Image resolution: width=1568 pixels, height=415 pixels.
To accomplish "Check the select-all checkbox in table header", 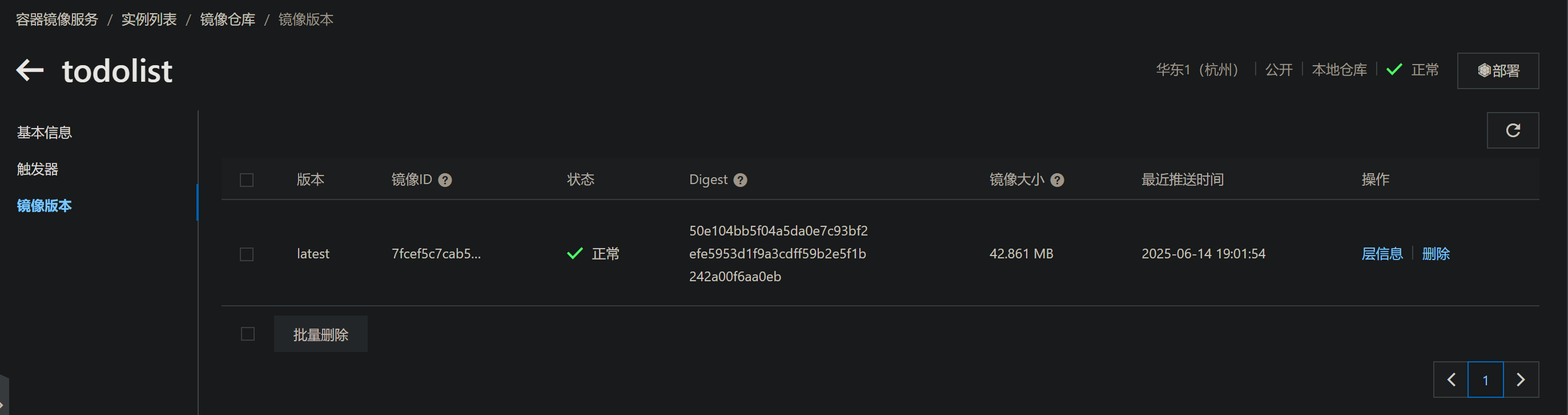I will point(247,179).
